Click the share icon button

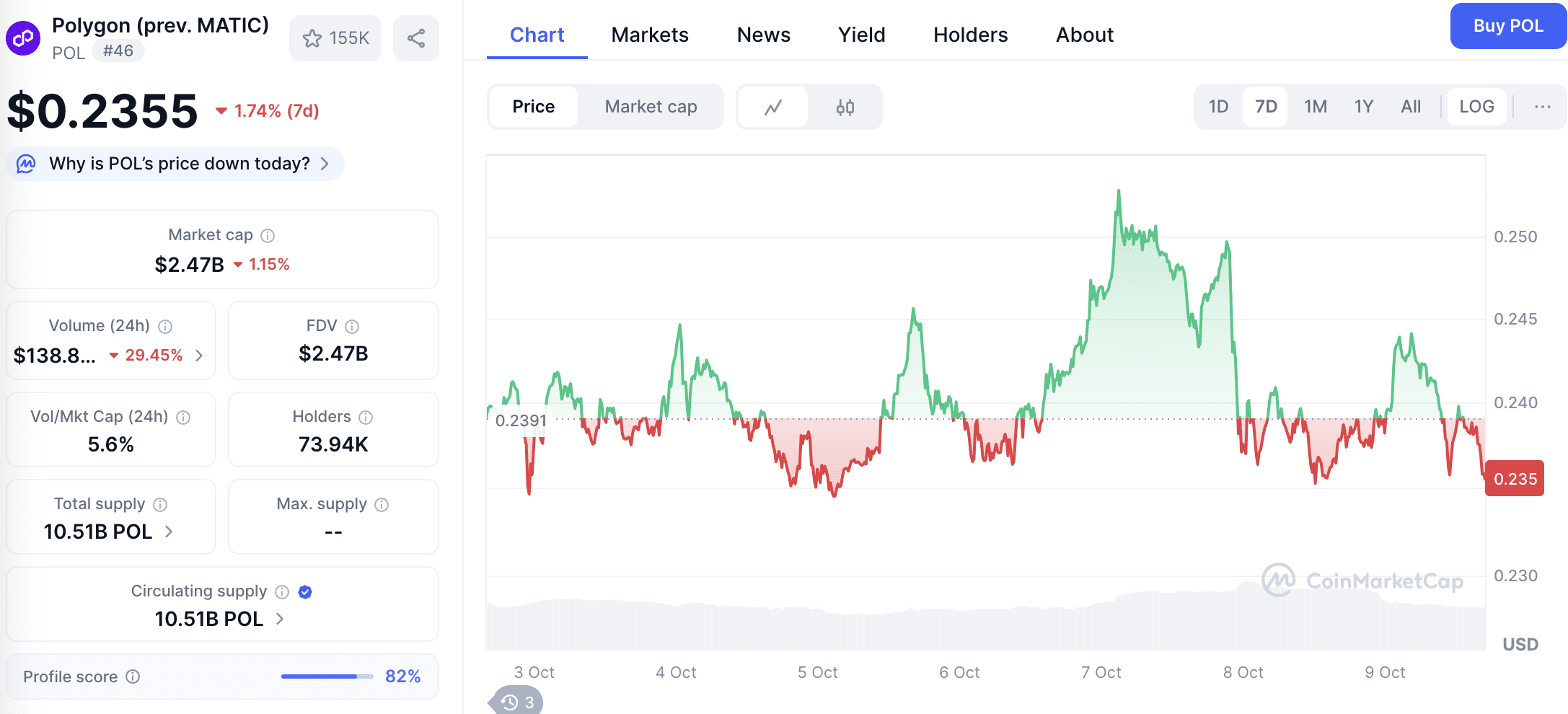416,38
